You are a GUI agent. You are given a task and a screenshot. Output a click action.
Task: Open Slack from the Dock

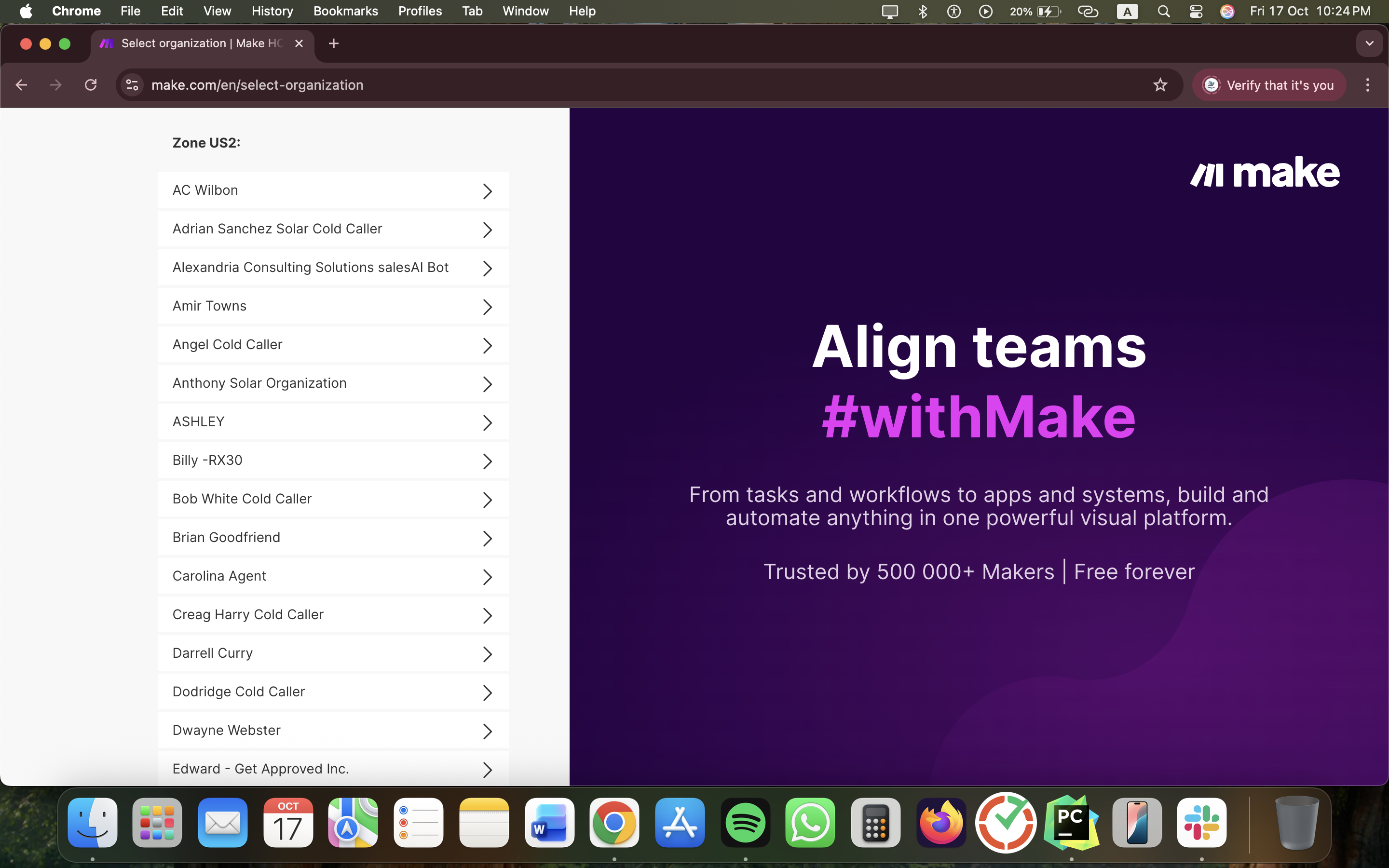tap(1203, 822)
